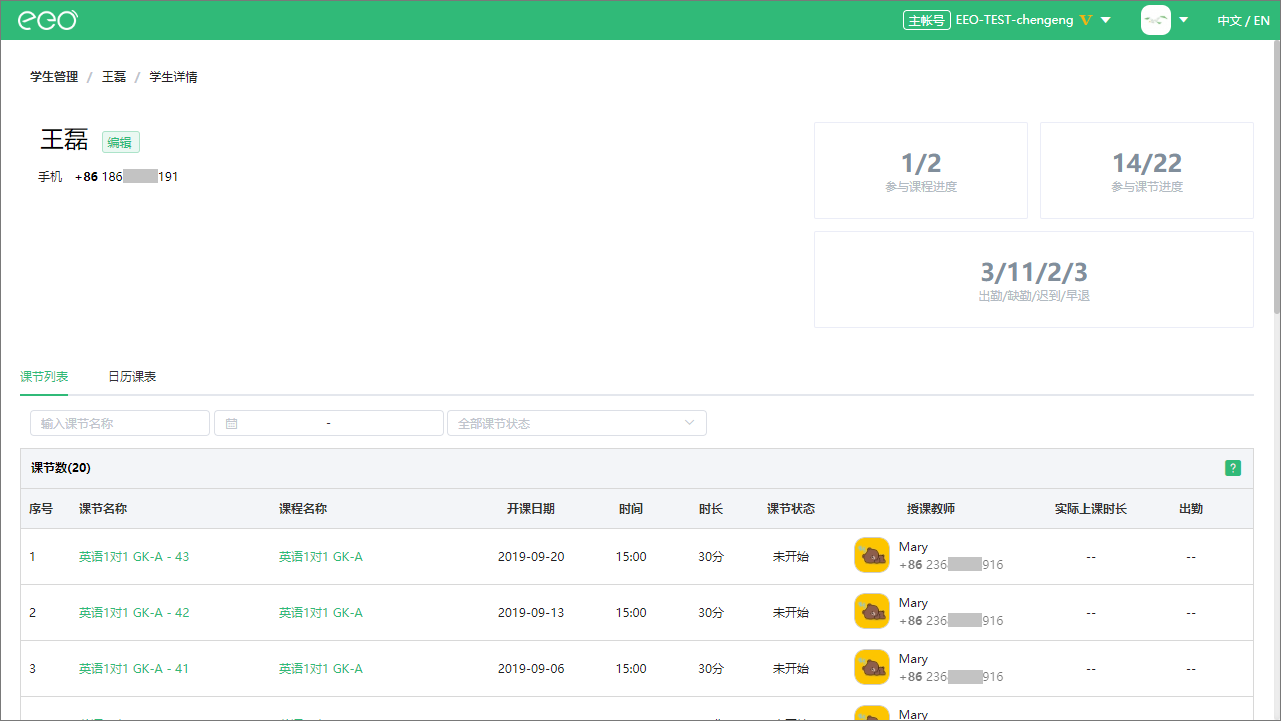Click the 1/2 参与课程进度 card
The width and height of the screenshot is (1281, 721).
pos(921,170)
